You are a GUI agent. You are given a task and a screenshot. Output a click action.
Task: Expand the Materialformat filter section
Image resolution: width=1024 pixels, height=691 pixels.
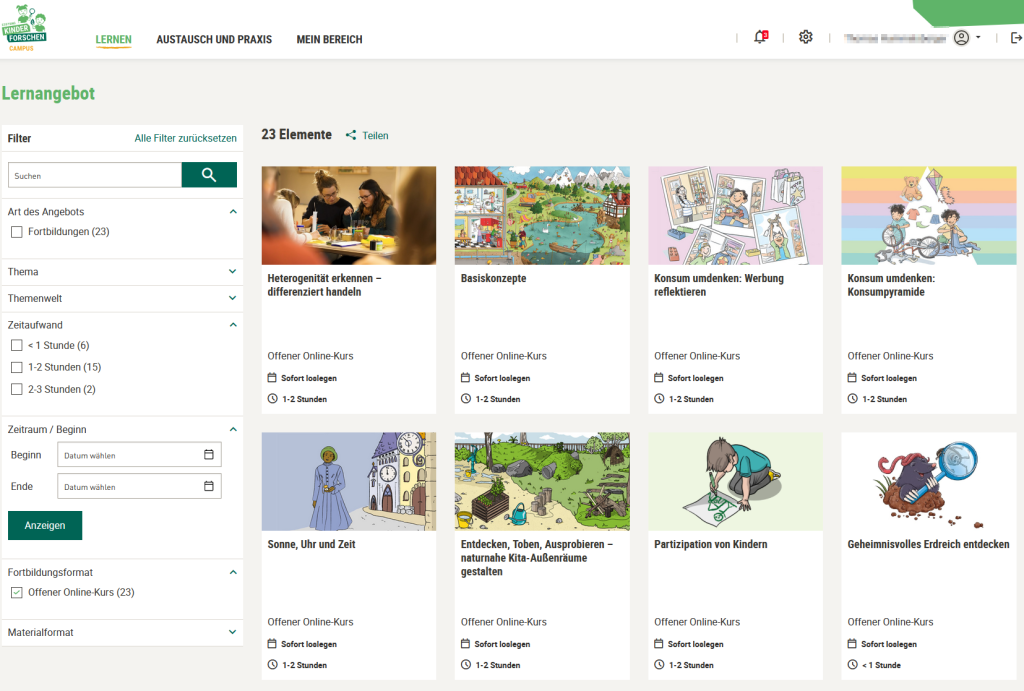tap(232, 632)
